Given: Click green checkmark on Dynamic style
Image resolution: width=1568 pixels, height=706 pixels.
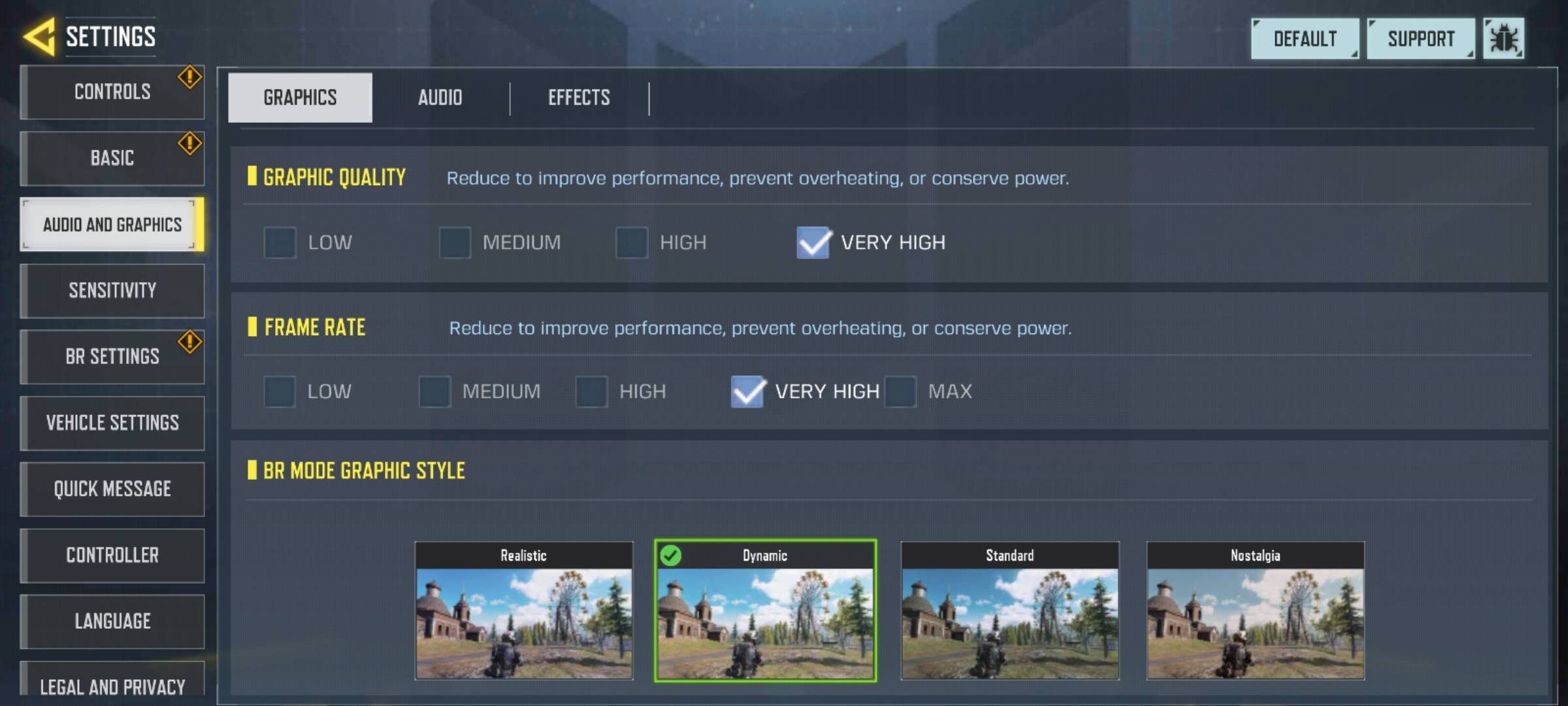Looking at the screenshot, I should 670,555.
